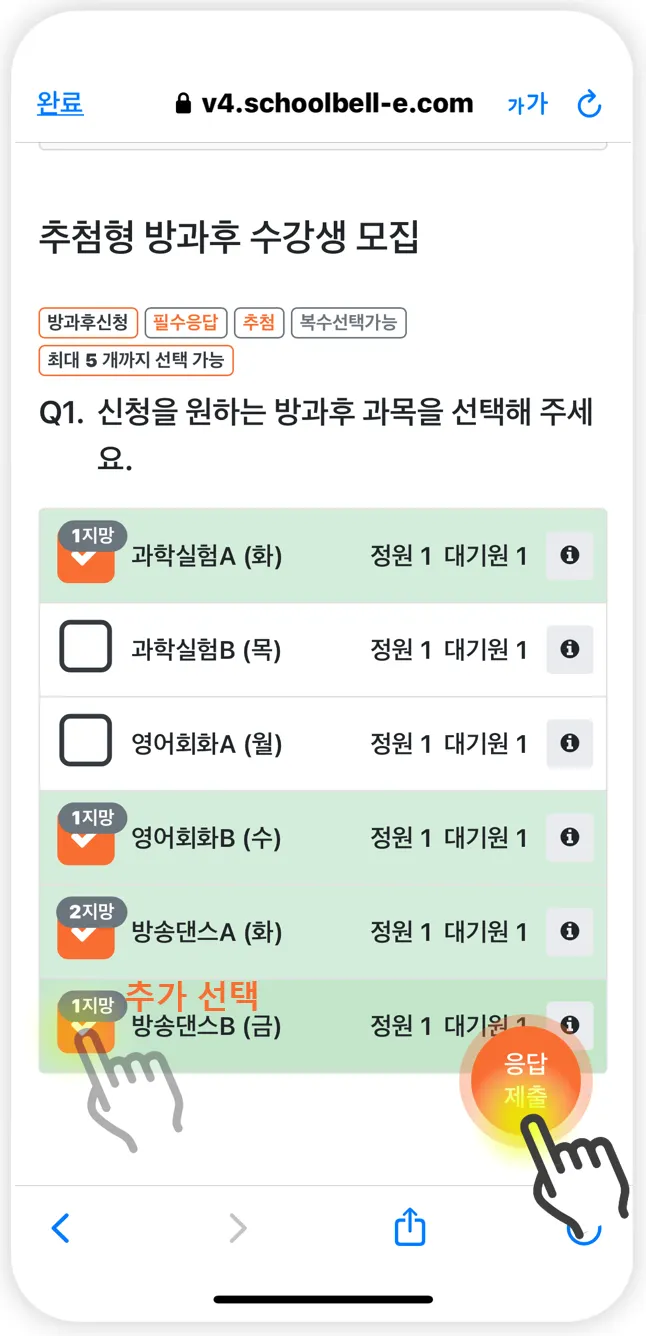Tap the forward chevron in bottom toolbar
This screenshot has height=1336, width=646.
[237, 1228]
